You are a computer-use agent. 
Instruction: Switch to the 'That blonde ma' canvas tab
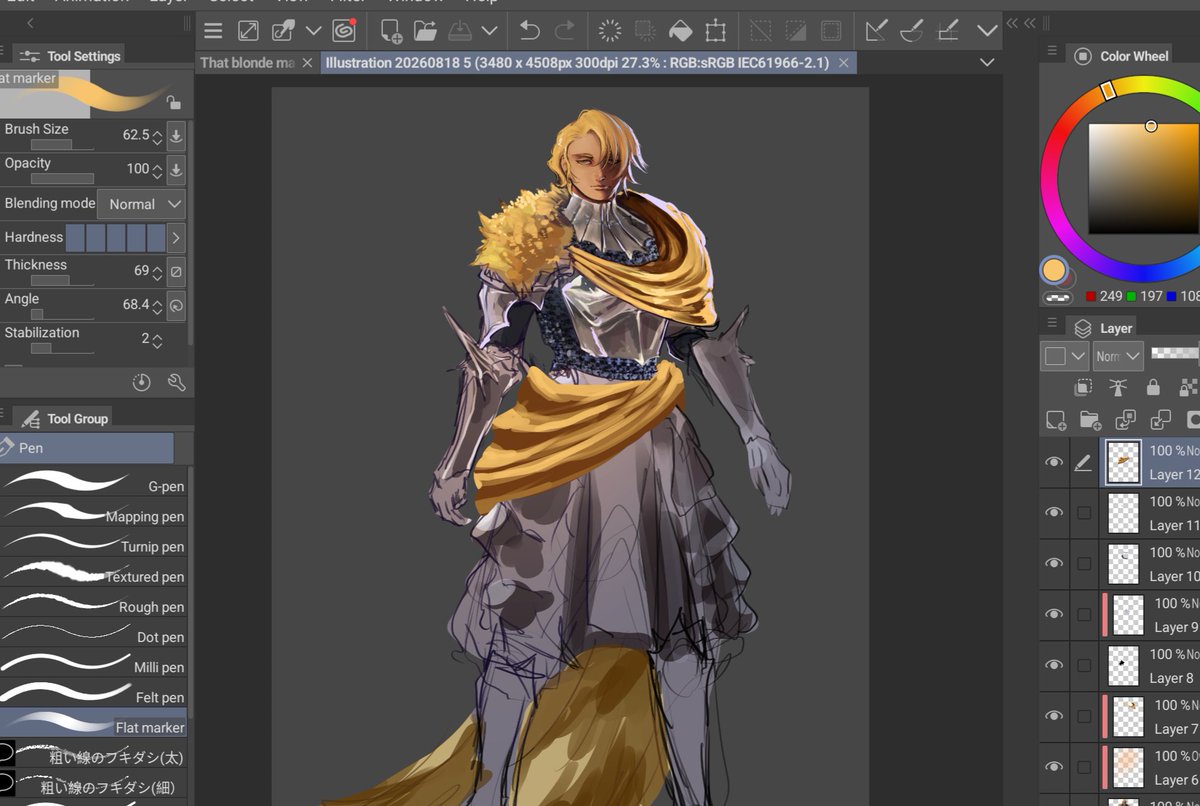click(x=248, y=63)
